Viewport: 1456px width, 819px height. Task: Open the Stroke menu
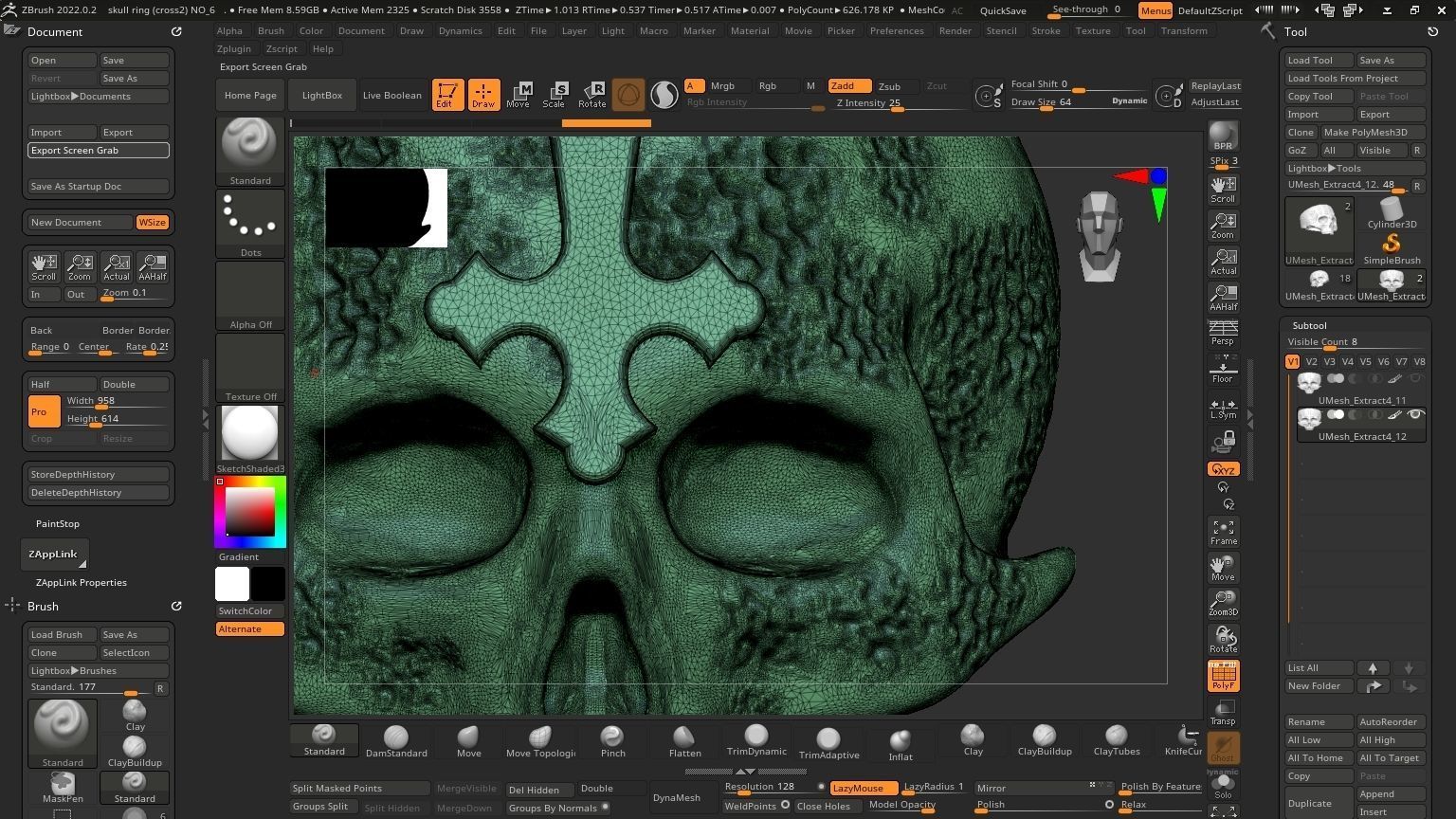1046,31
